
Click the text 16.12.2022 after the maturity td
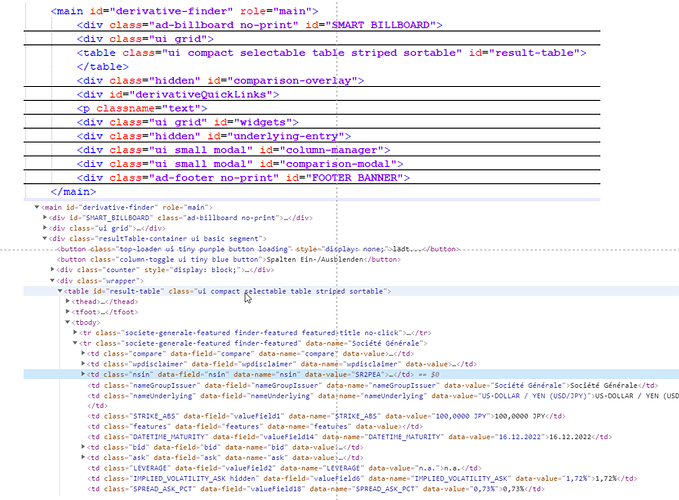(x=570, y=437)
